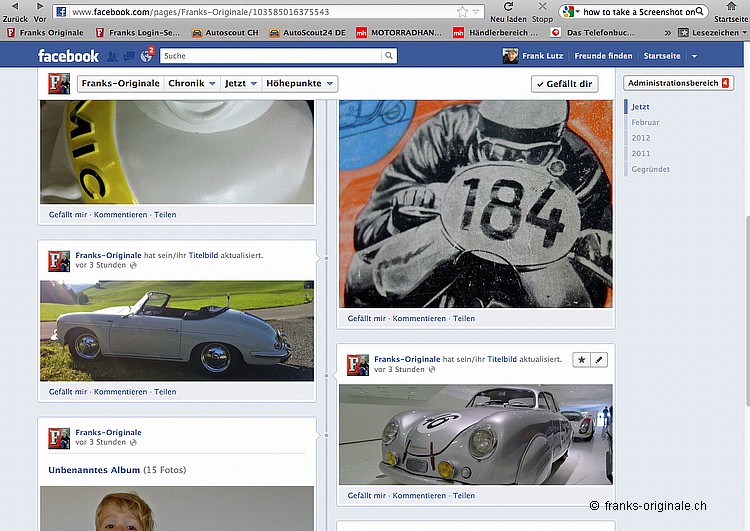The height and width of the screenshot is (531, 750).
Task: Expand the Jetzt dropdown
Action: (241, 84)
